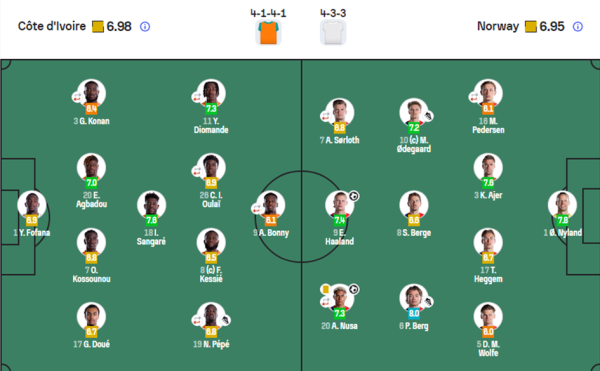This screenshot has height=371, width=600.
Task: Select the orange Côte d'Ivoire jersey icon
Action: click(268, 33)
